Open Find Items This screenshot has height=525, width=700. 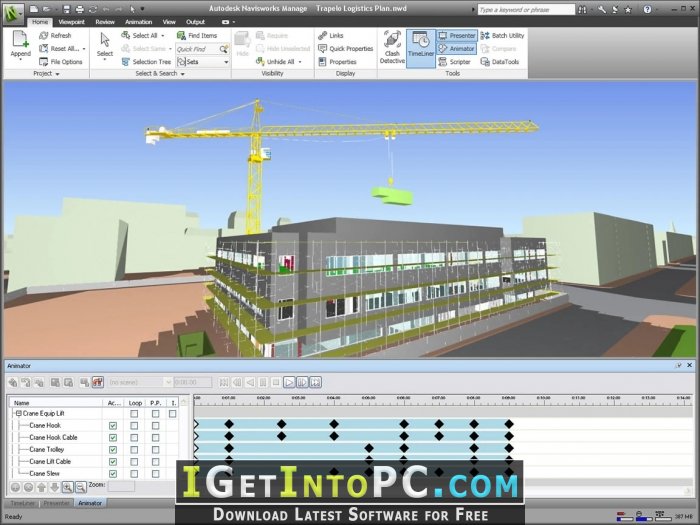(197, 35)
